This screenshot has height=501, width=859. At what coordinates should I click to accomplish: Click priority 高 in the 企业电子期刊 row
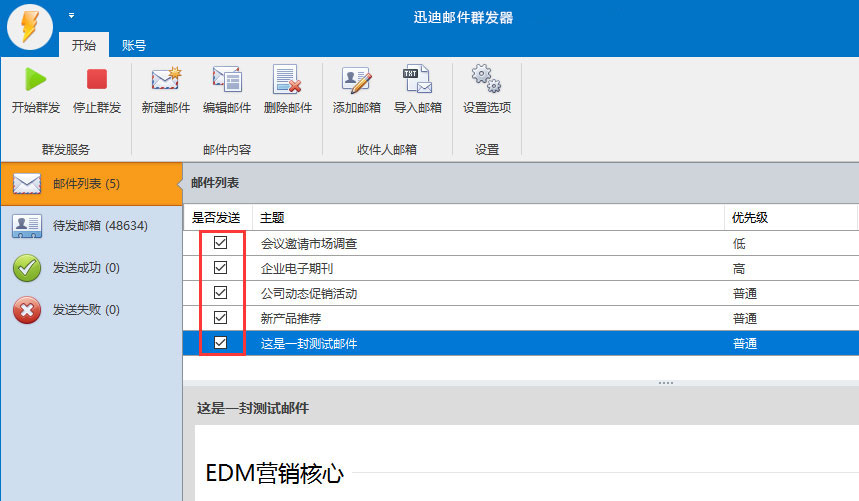[739, 269]
